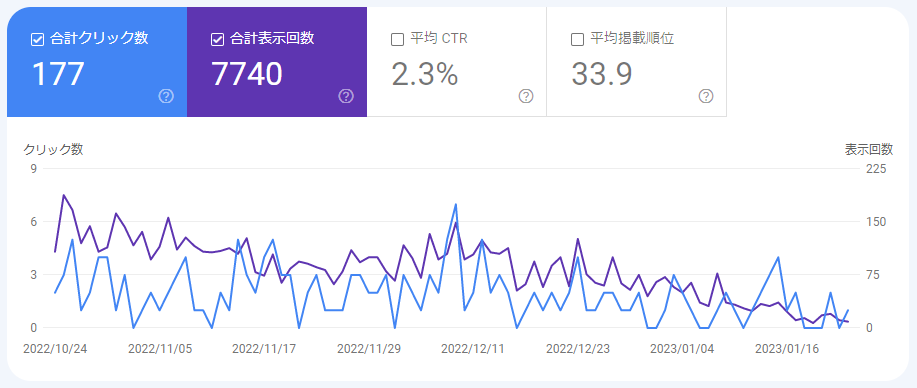The image size is (917, 388).
Task: Enable the 平均 CTR checkbox
Action: click(x=397, y=40)
